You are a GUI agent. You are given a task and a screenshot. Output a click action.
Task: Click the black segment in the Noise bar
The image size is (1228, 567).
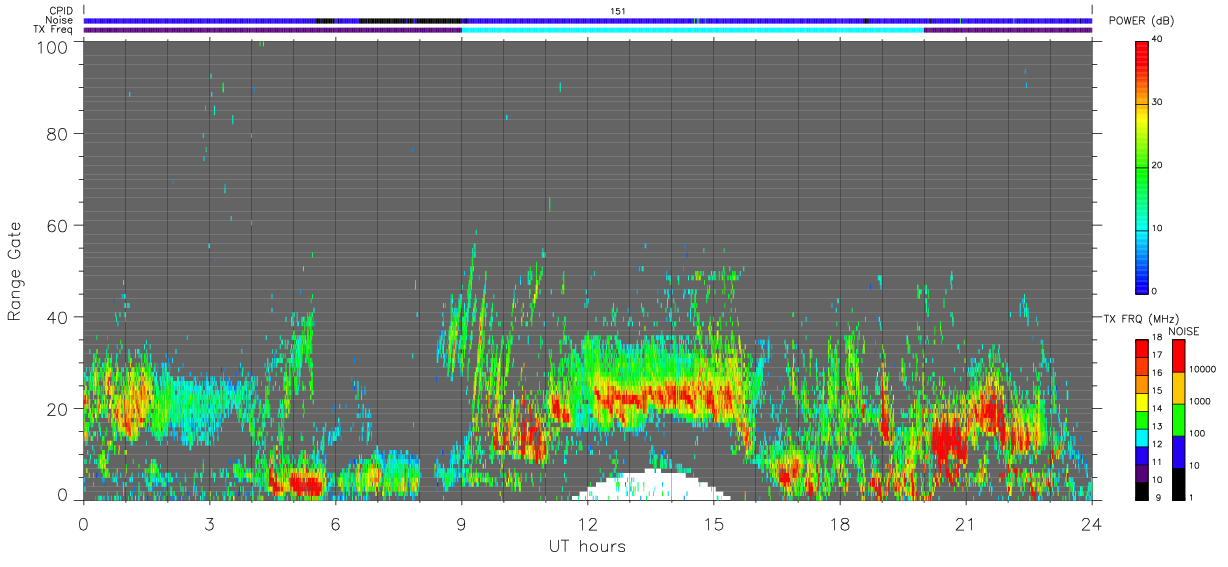click(410, 20)
